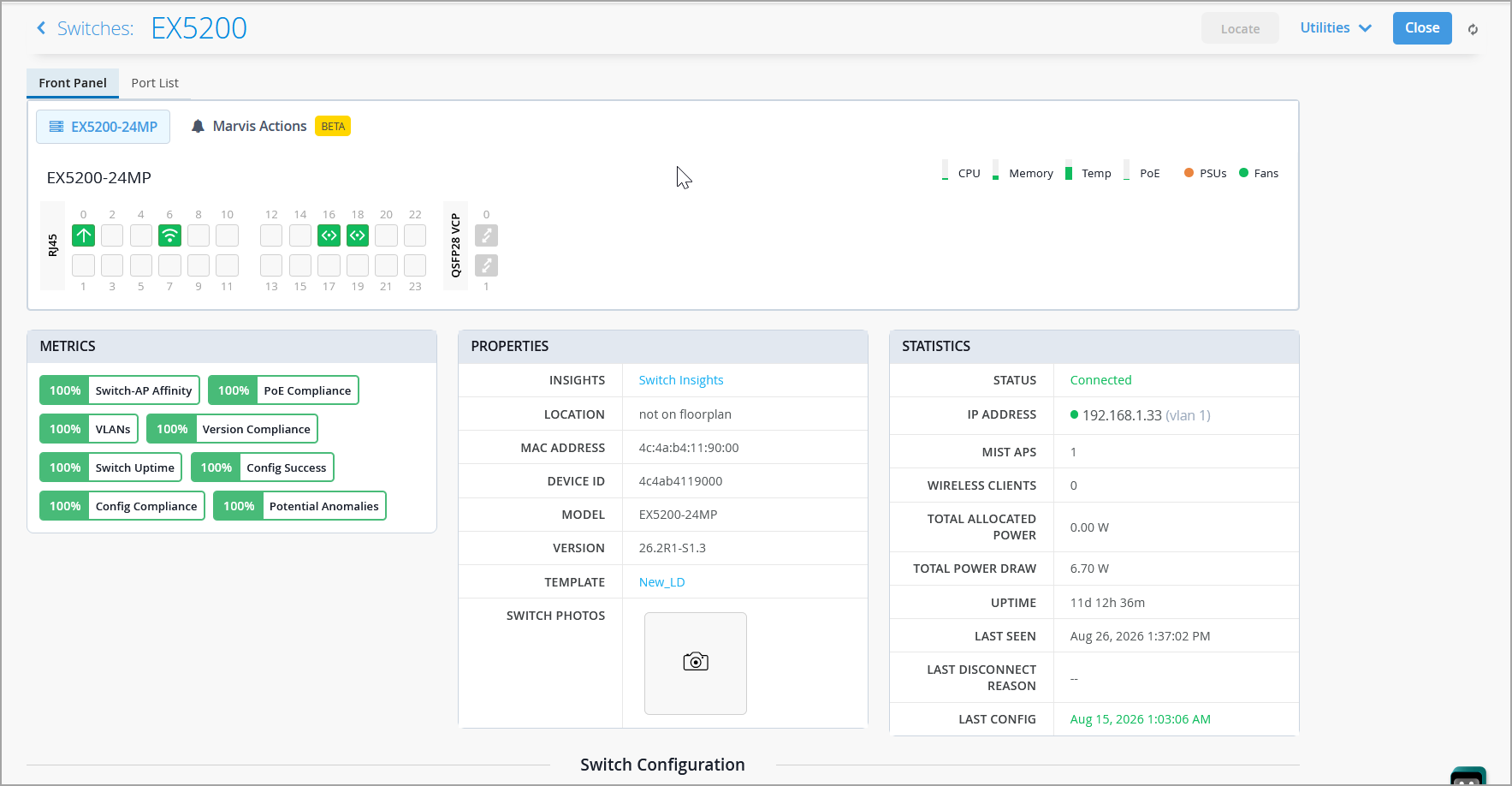Select empty RJ45 port 13

tap(271, 265)
